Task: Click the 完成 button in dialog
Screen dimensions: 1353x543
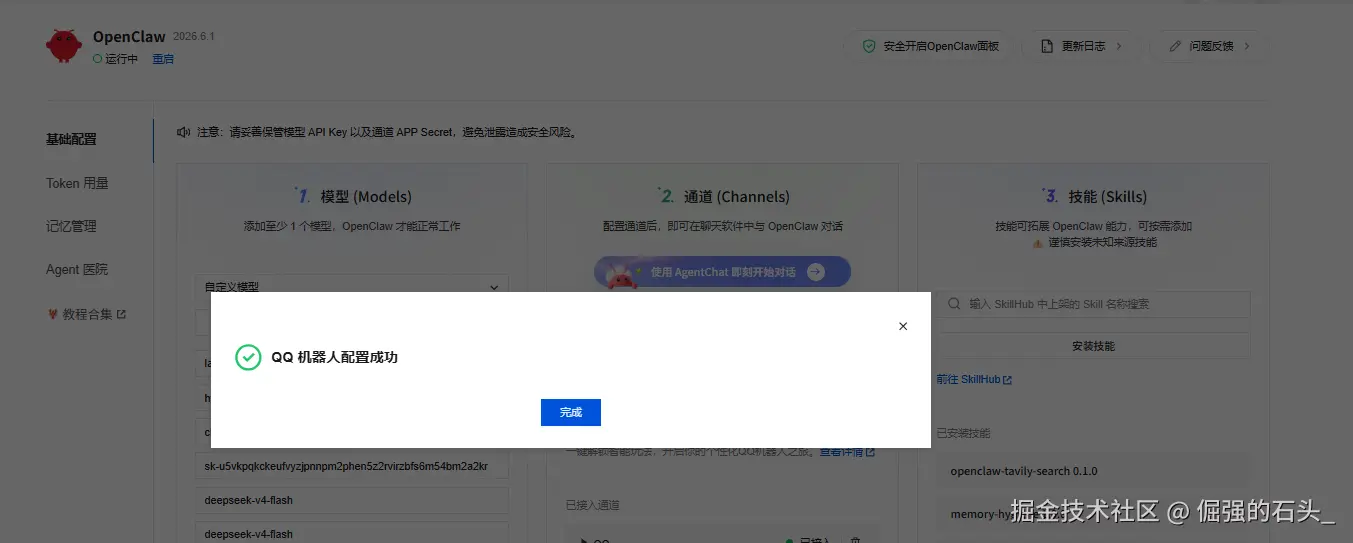Action: point(570,412)
